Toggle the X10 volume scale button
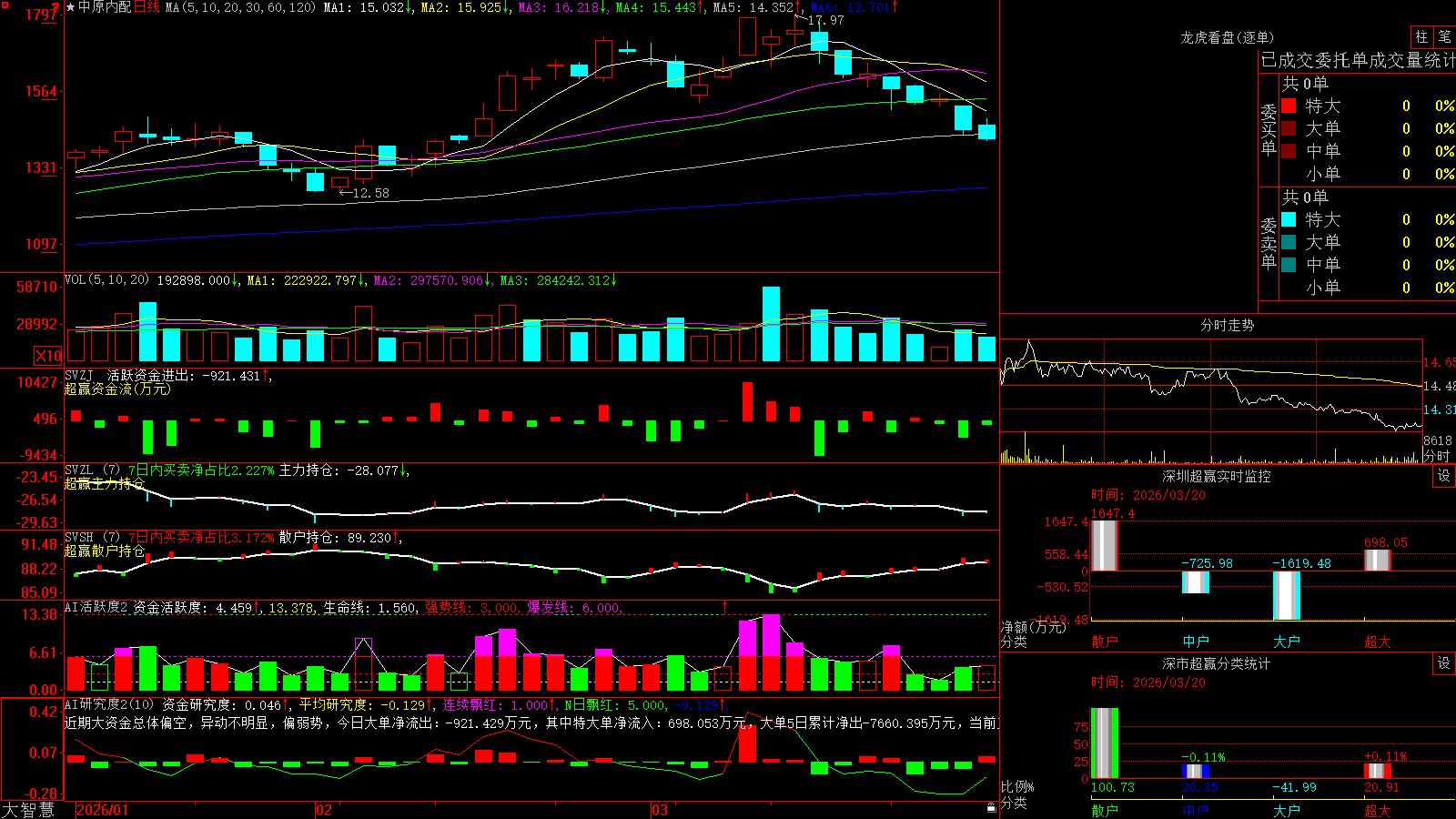 48,356
